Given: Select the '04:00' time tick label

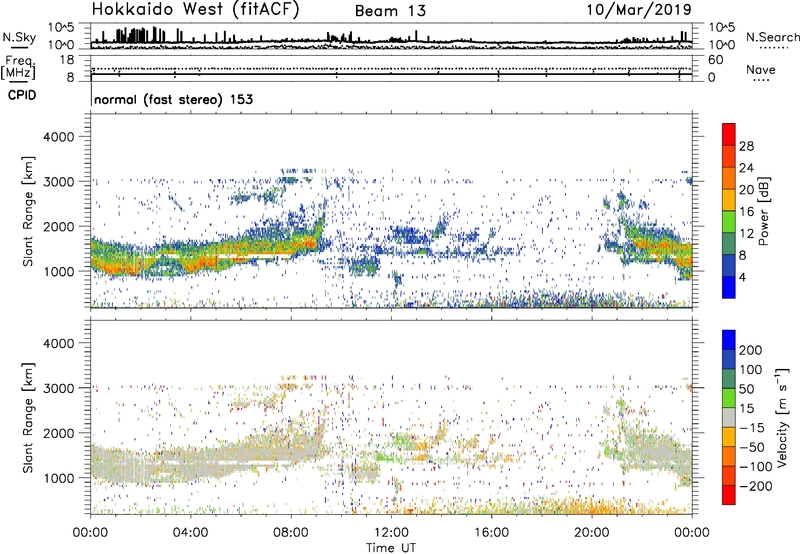Looking at the screenshot, I should coord(190,533).
